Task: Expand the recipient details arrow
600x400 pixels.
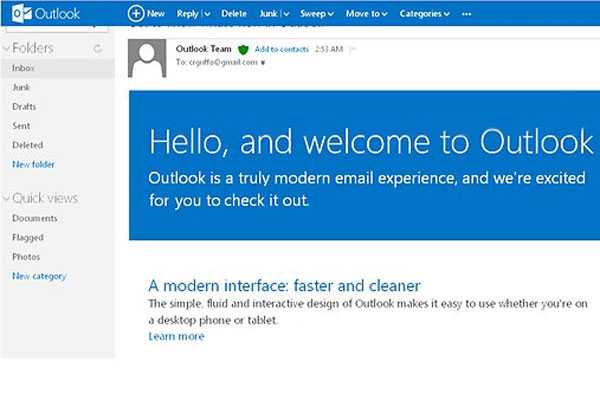Action: [263, 63]
